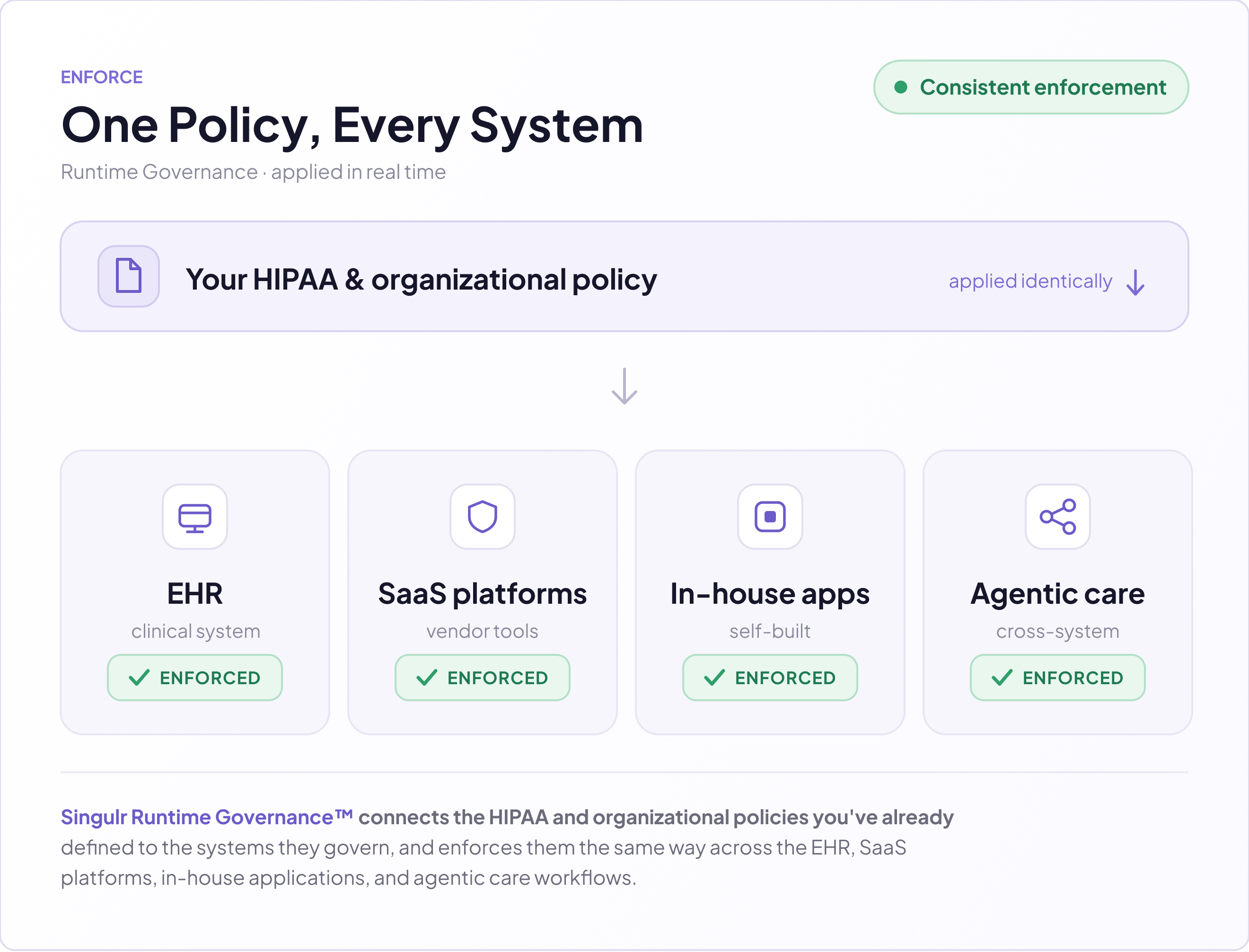Viewport: 1249px width, 952px height.
Task: Click the Consistent enforcement pill
Action: pos(1031,87)
